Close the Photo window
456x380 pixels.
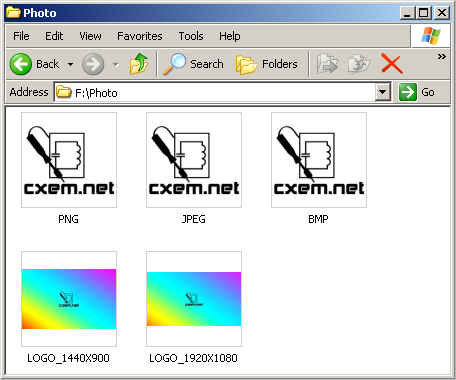click(x=442, y=13)
